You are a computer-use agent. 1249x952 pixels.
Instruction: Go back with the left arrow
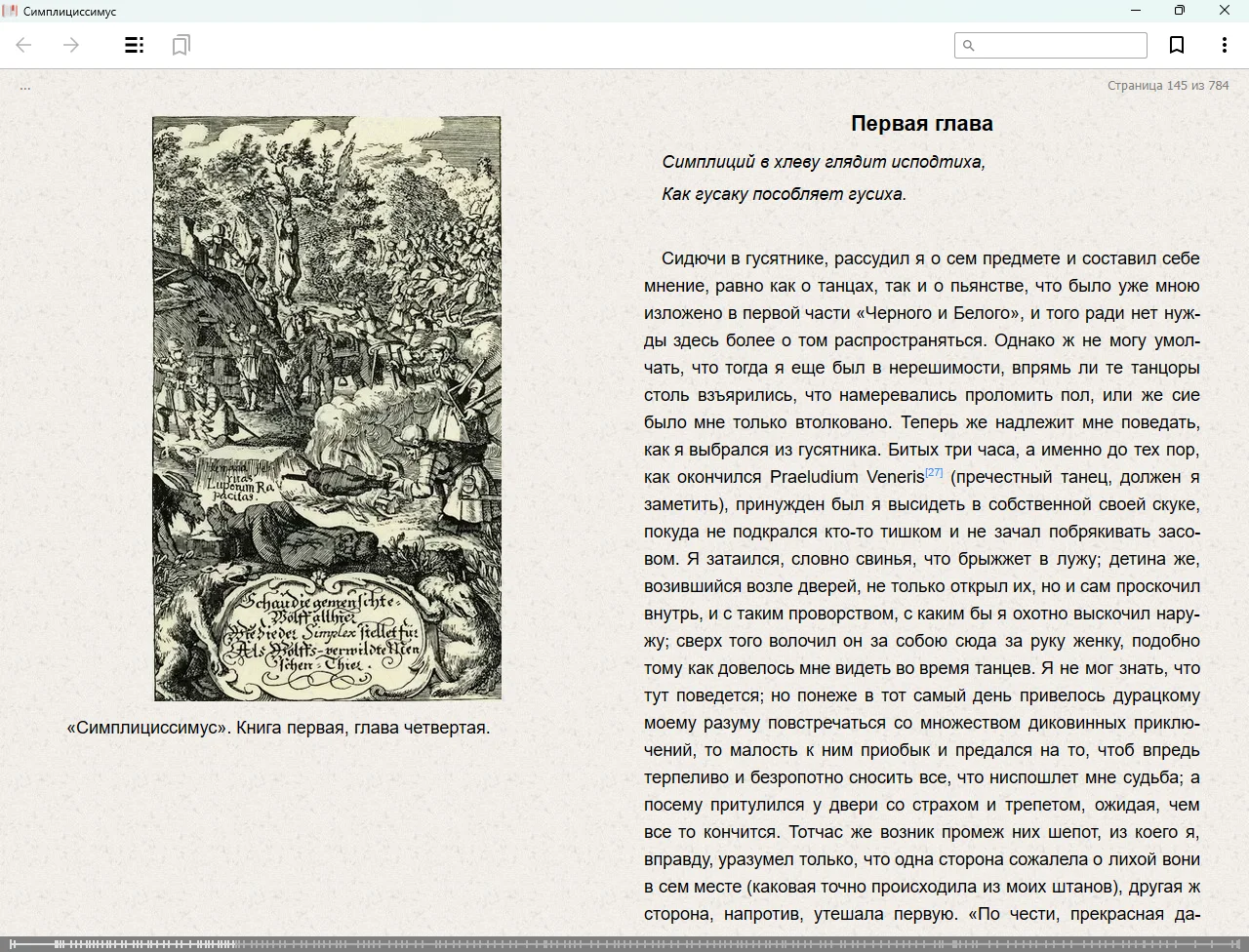pyautogui.click(x=24, y=45)
